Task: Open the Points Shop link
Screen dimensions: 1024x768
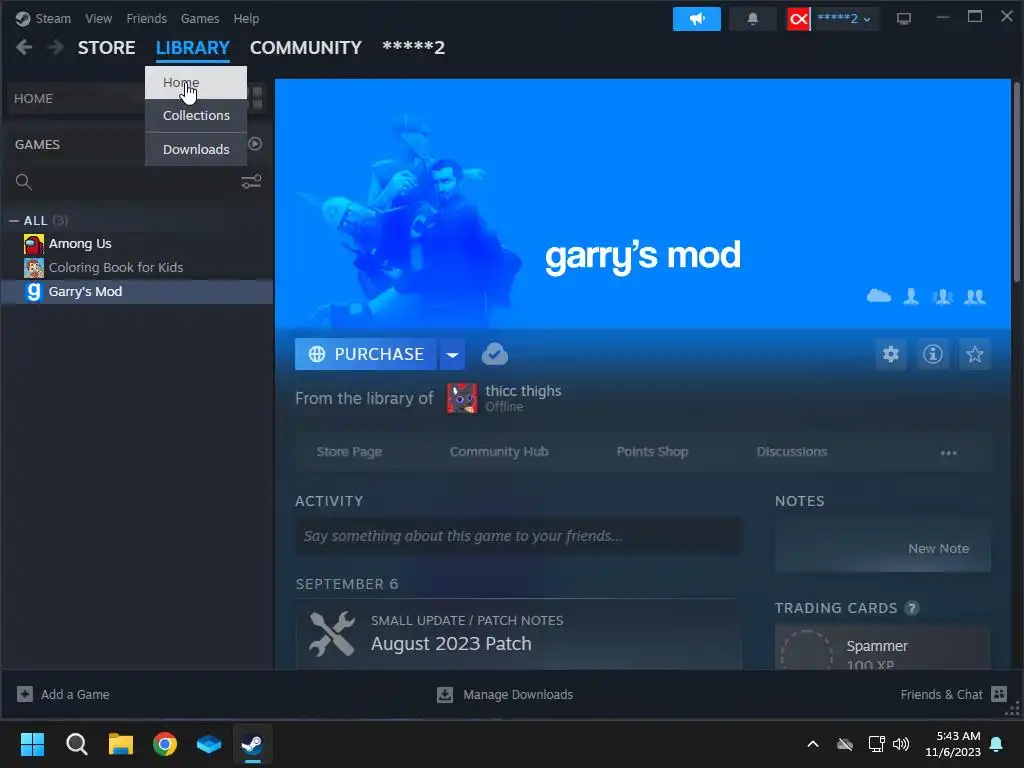Action: click(652, 451)
